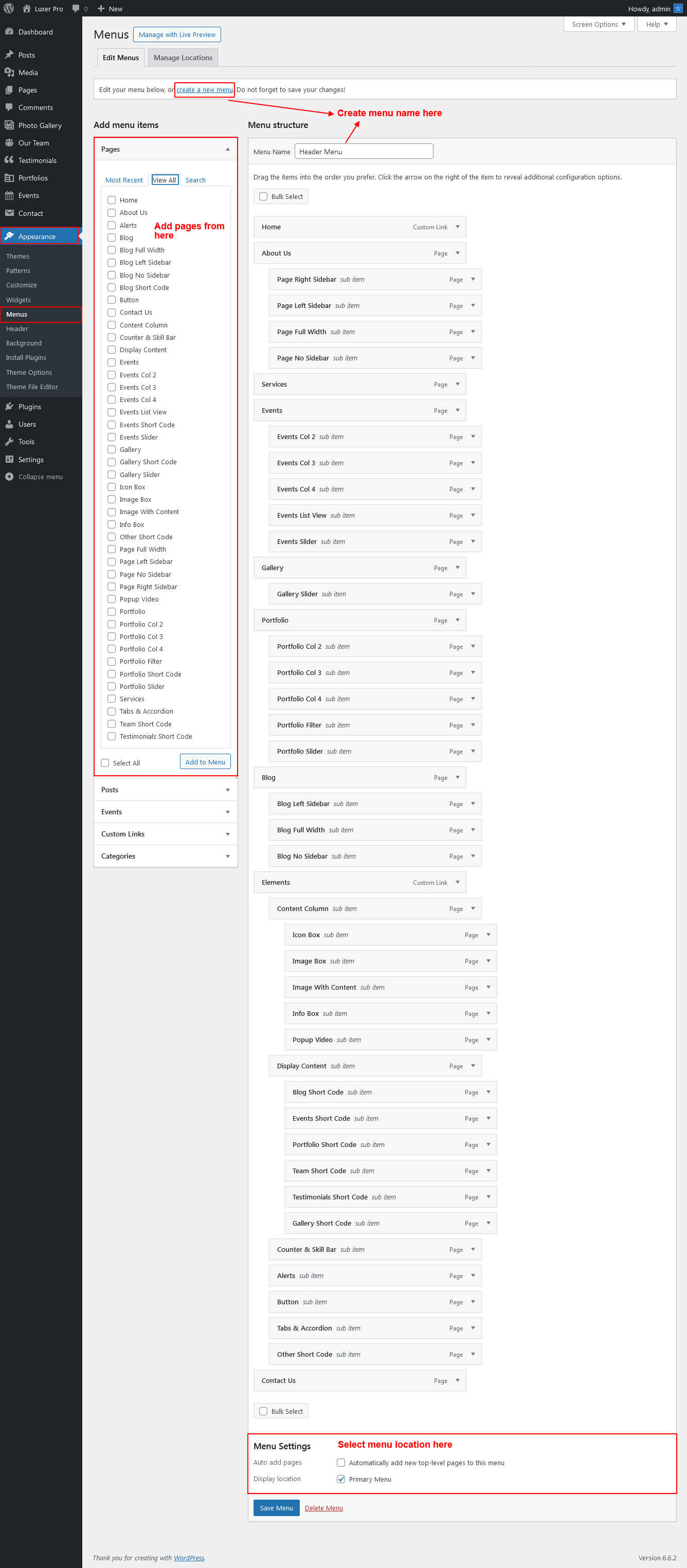The width and height of the screenshot is (687, 1568).
Task: Expand the Custom Links accordion panel
Action: coord(228,834)
